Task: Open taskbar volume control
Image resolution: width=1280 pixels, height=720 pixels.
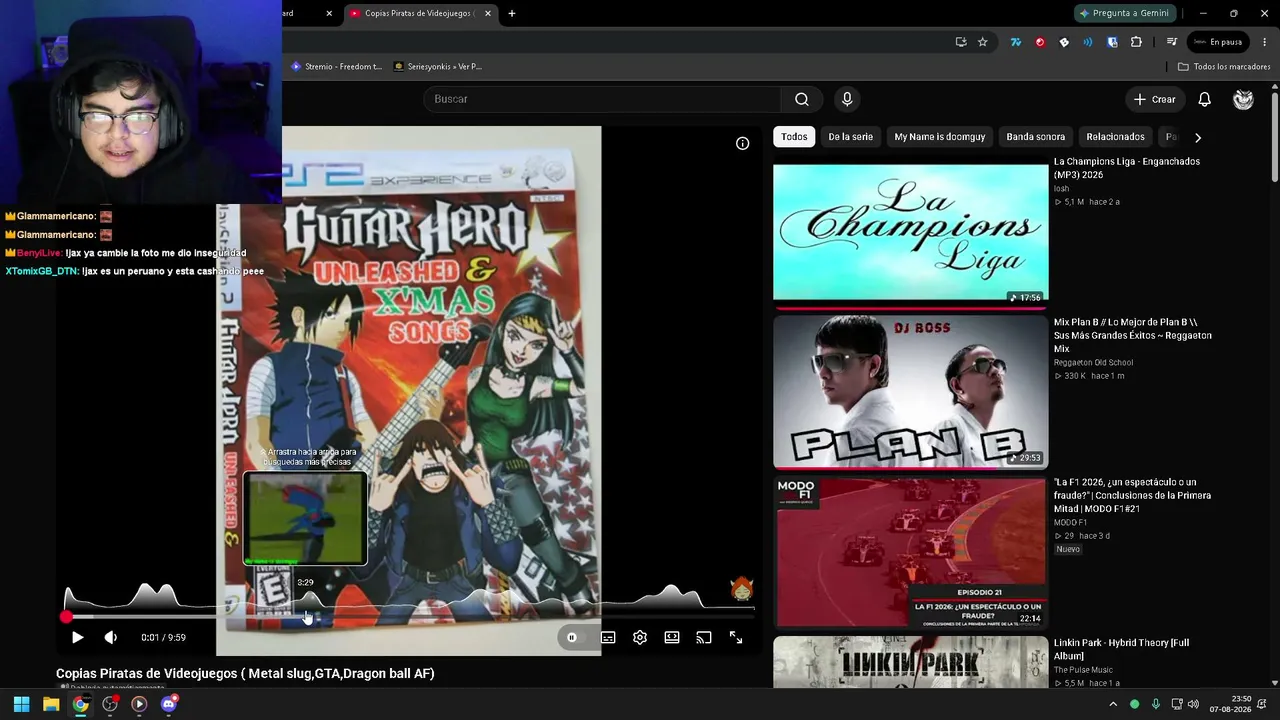Action: [x=1193, y=704]
